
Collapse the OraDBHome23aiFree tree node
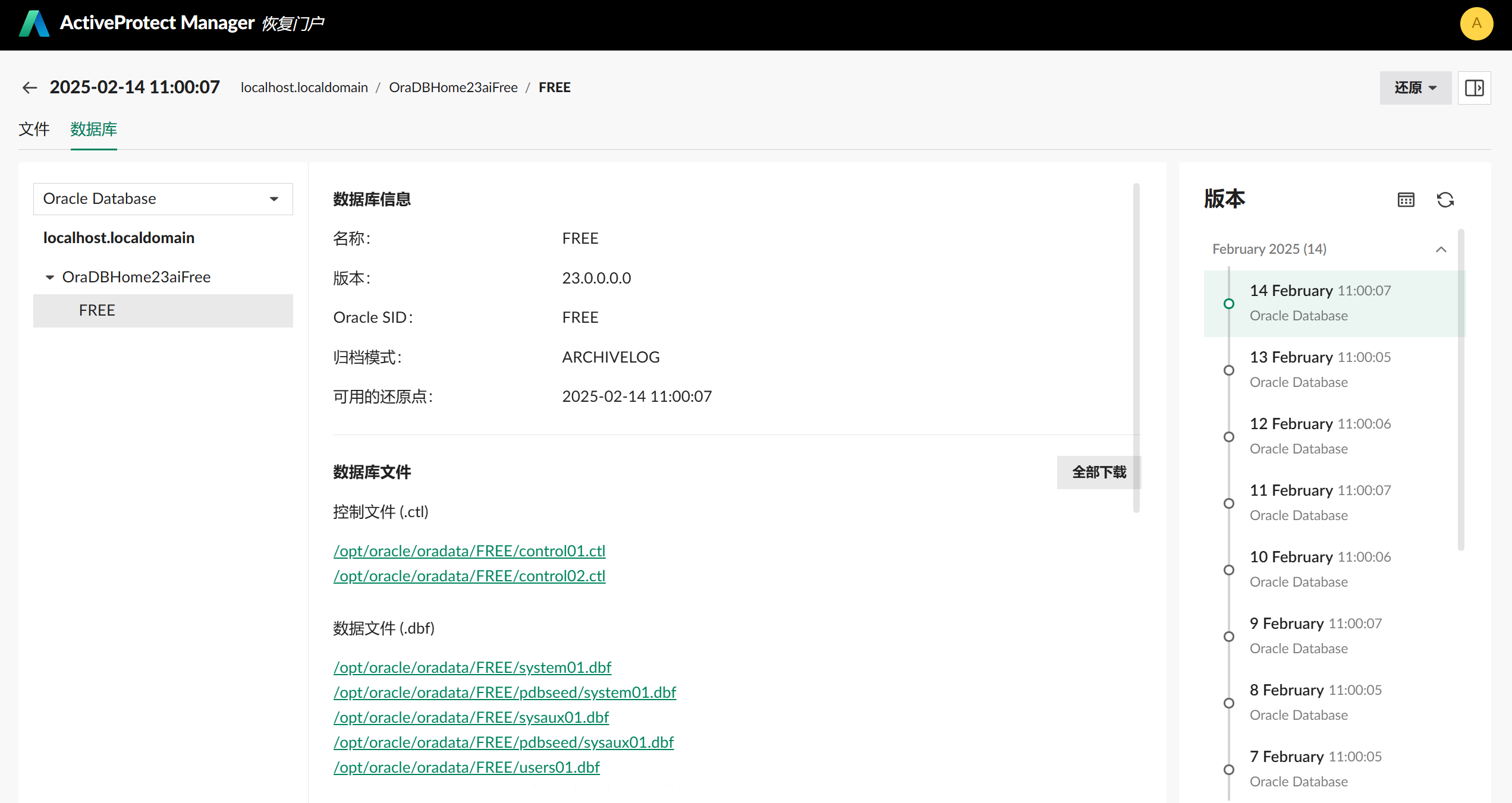coord(50,278)
